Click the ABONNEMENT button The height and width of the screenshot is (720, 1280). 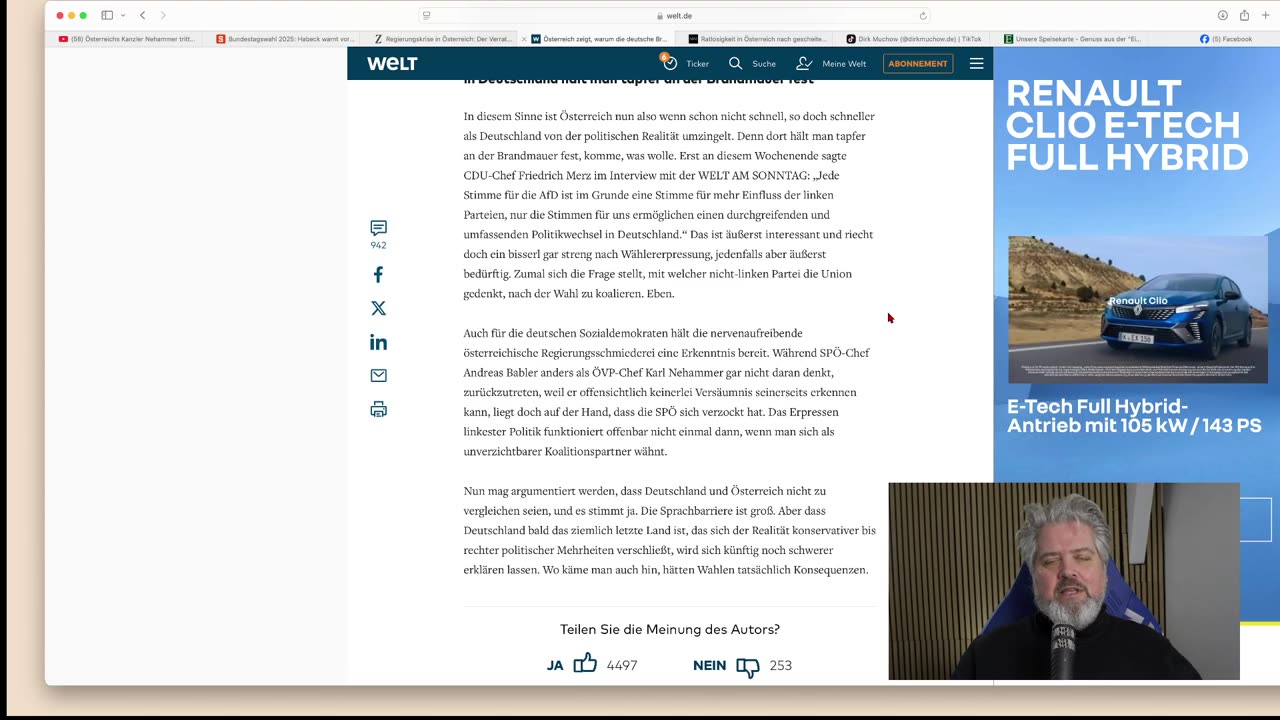click(x=918, y=64)
